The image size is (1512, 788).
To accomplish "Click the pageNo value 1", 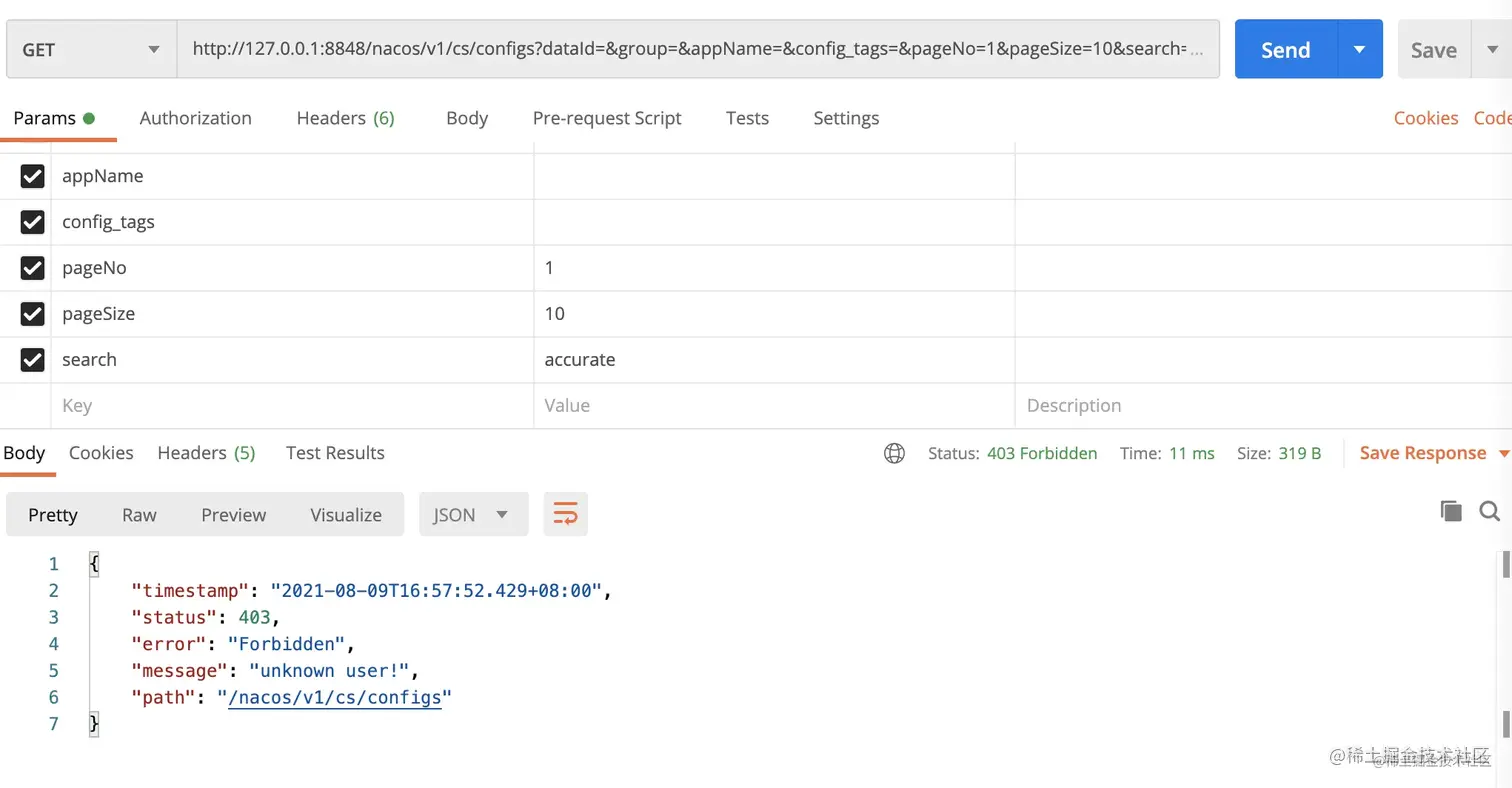I will click(774, 268).
